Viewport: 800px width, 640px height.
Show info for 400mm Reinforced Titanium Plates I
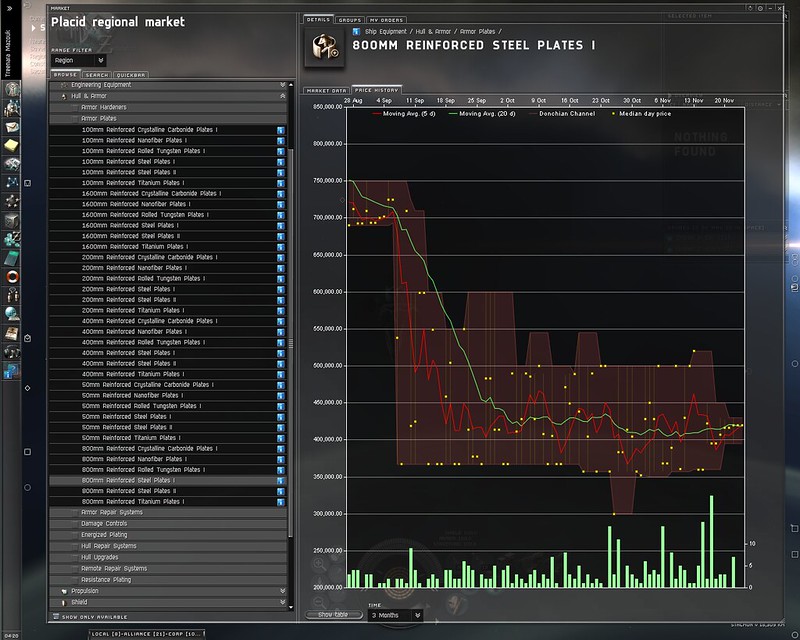coord(281,375)
